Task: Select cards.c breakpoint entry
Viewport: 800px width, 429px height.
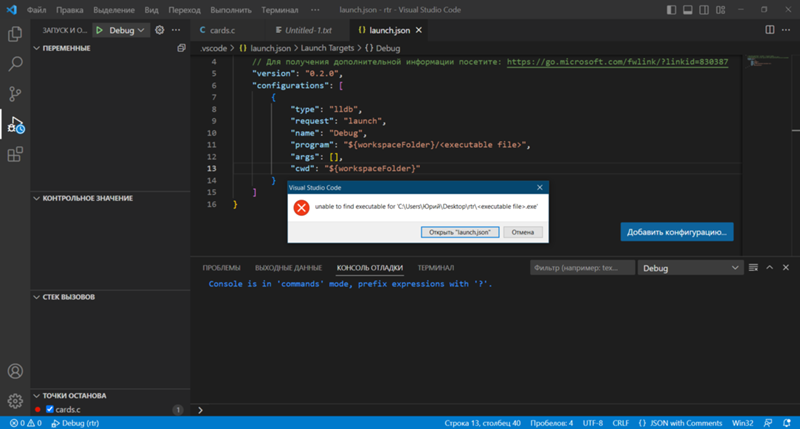Action: click(110, 409)
